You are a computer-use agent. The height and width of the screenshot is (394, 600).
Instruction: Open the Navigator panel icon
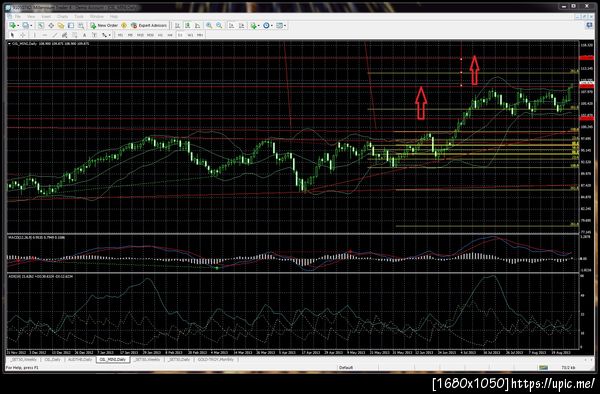pyautogui.click(x=60, y=25)
